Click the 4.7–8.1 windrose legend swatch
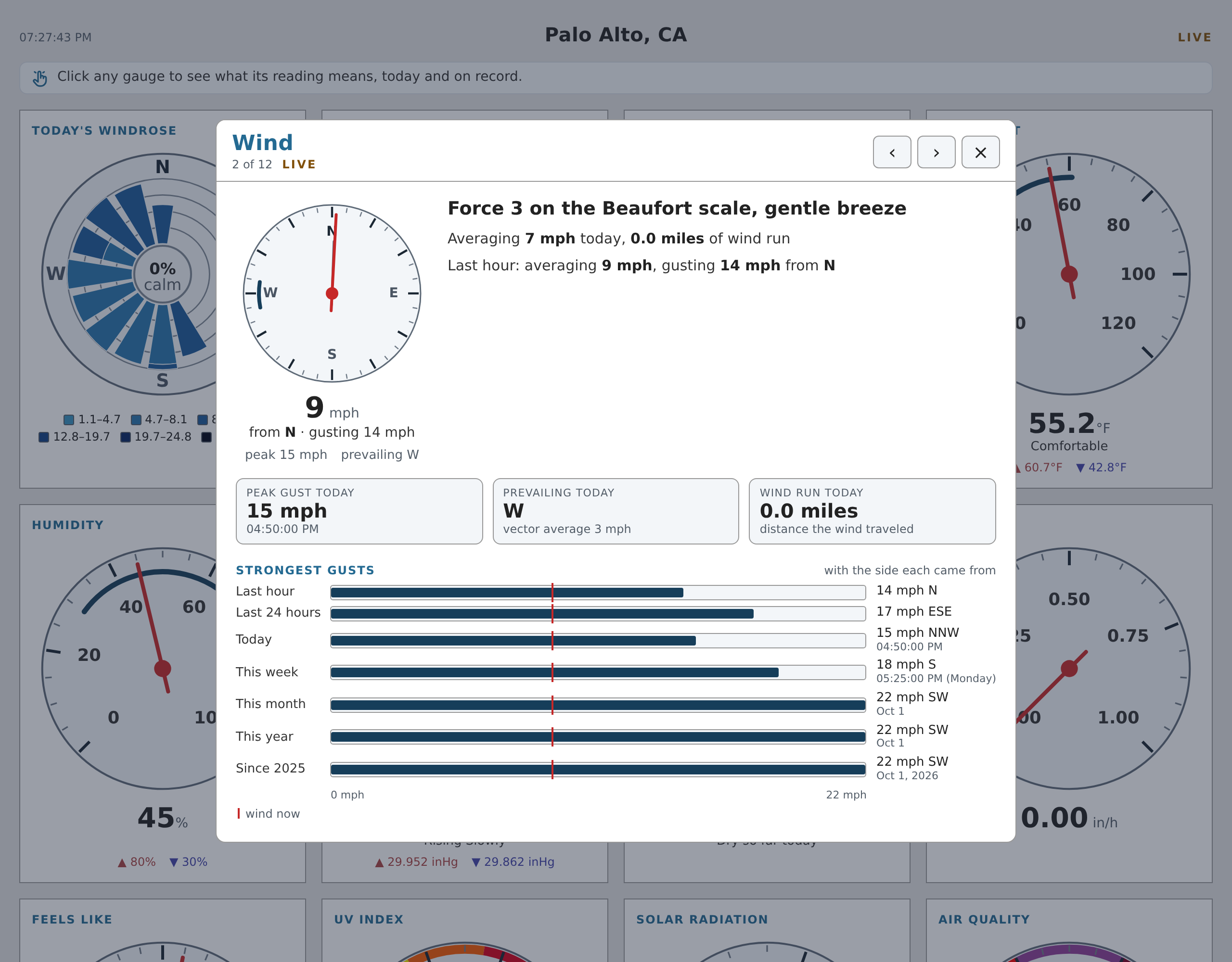Viewport: 1232px width, 962px height. click(136, 419)
